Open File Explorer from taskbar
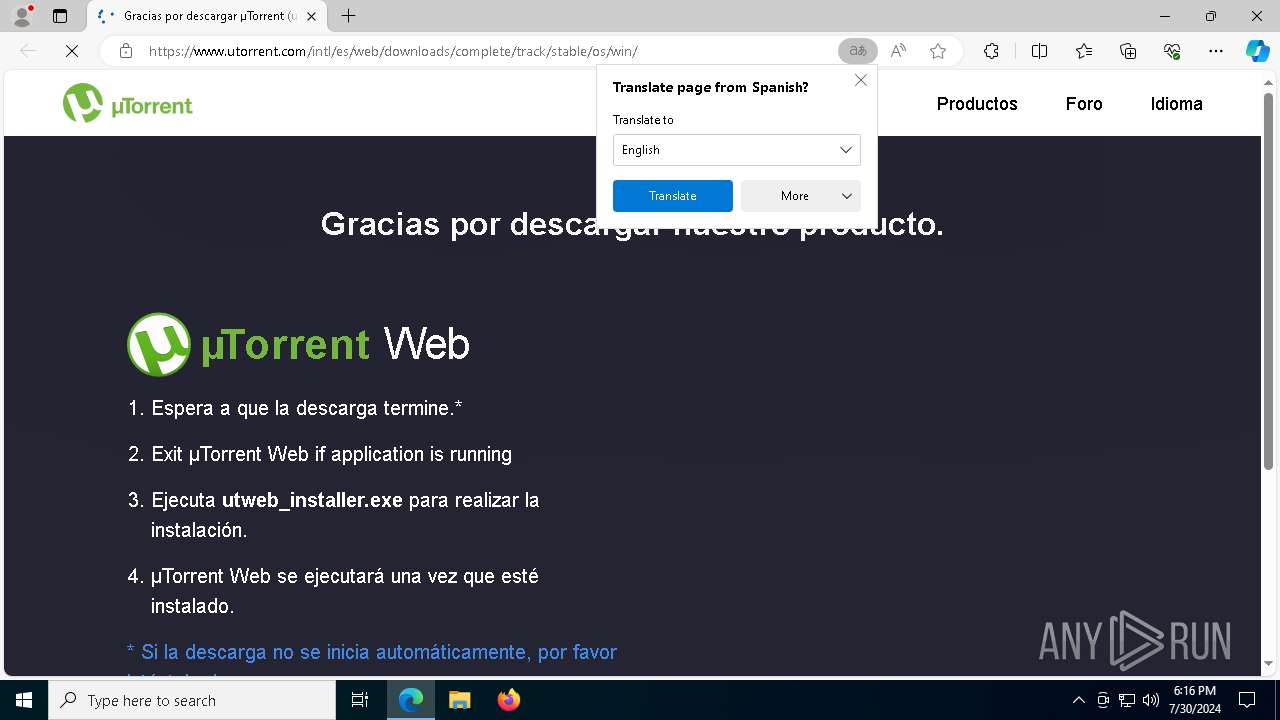 click(x=459, y=700)
